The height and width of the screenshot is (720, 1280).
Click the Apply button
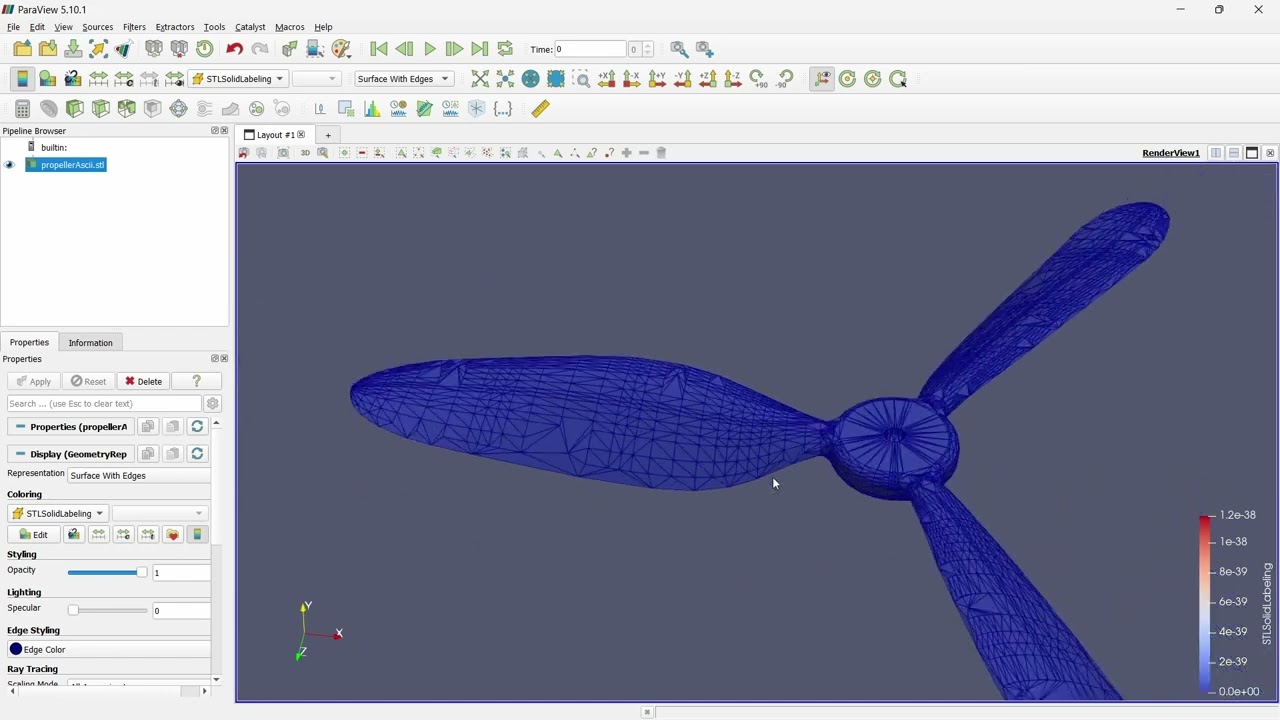(33, 382)
